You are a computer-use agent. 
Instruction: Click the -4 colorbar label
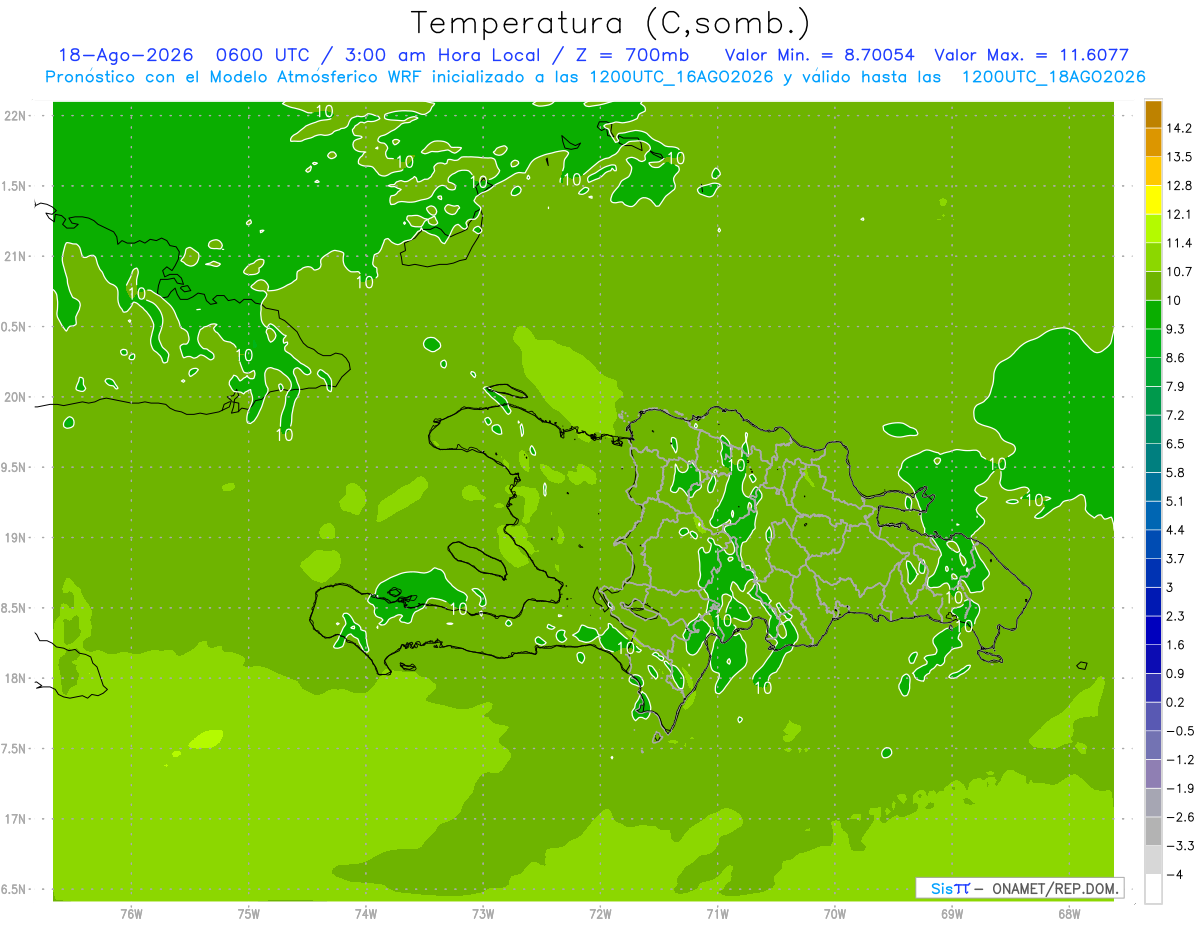1174,874
